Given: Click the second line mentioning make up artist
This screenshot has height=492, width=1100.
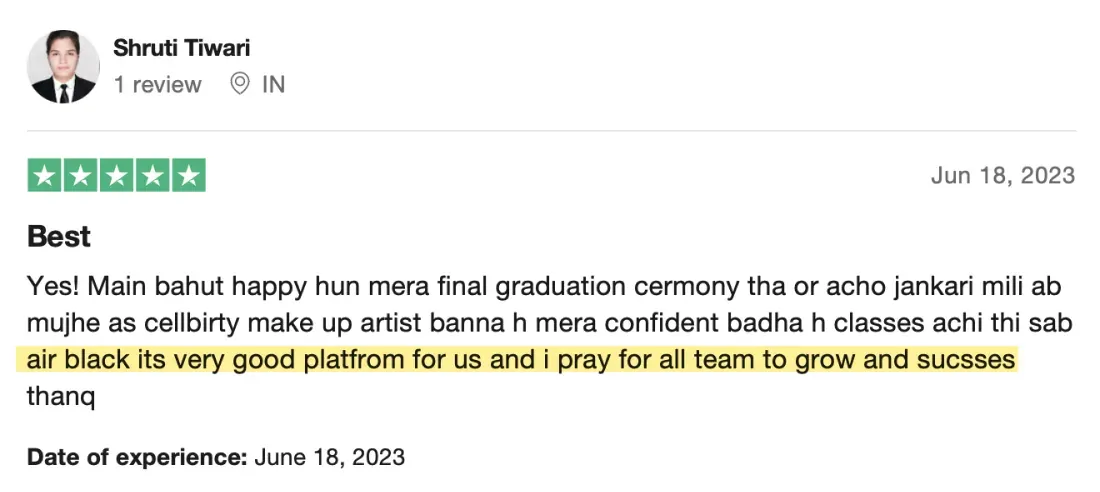Looking at the screenshot, I should (550, 323).
